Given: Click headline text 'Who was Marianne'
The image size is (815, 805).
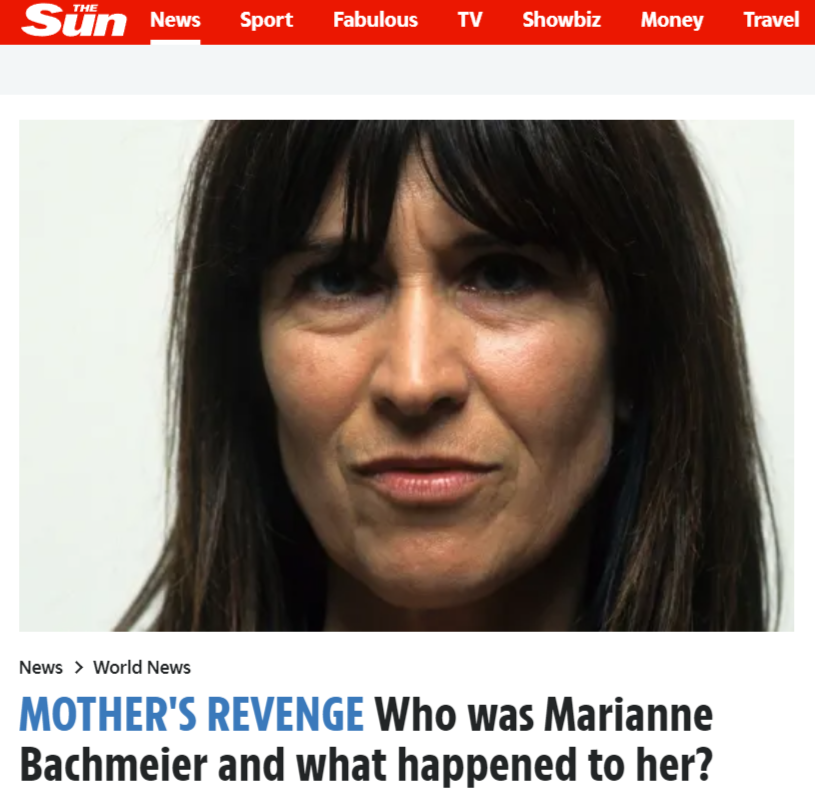Looking at the screenshot, I should pos(544,716).
